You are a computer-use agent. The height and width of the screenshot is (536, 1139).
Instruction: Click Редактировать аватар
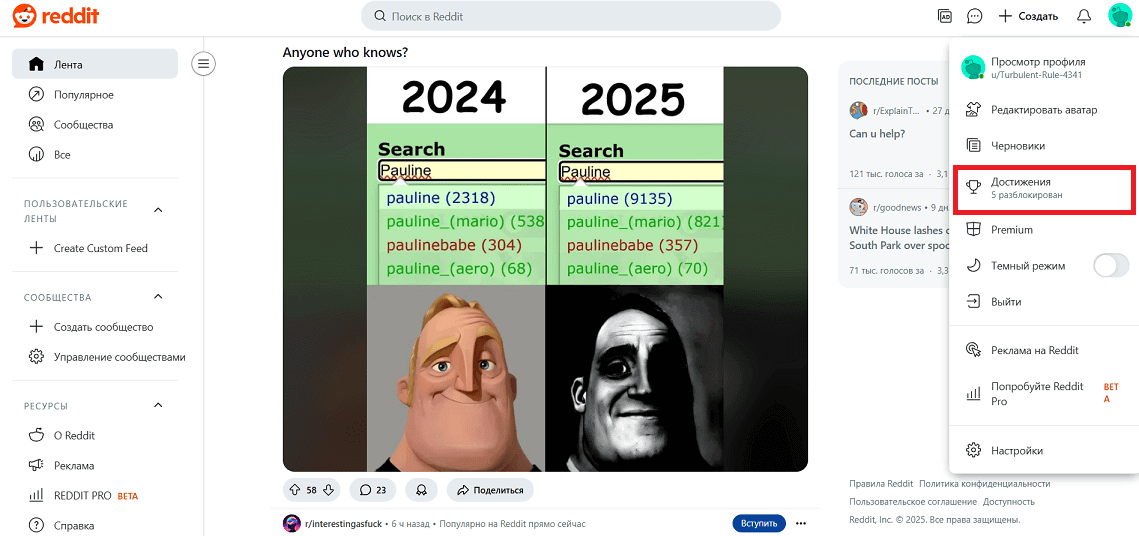(x=1043, y=110)
